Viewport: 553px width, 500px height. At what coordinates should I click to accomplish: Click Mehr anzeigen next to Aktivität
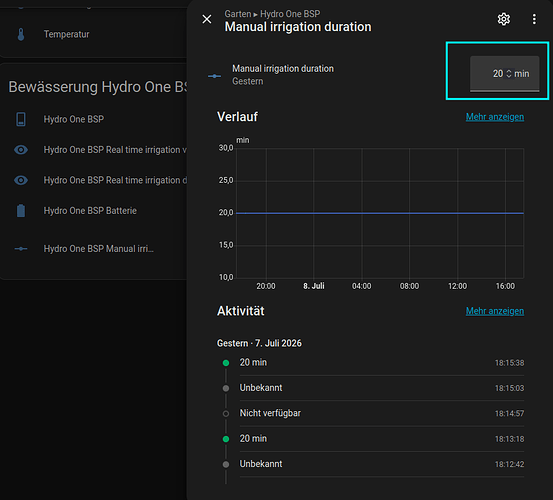(495, 311)
